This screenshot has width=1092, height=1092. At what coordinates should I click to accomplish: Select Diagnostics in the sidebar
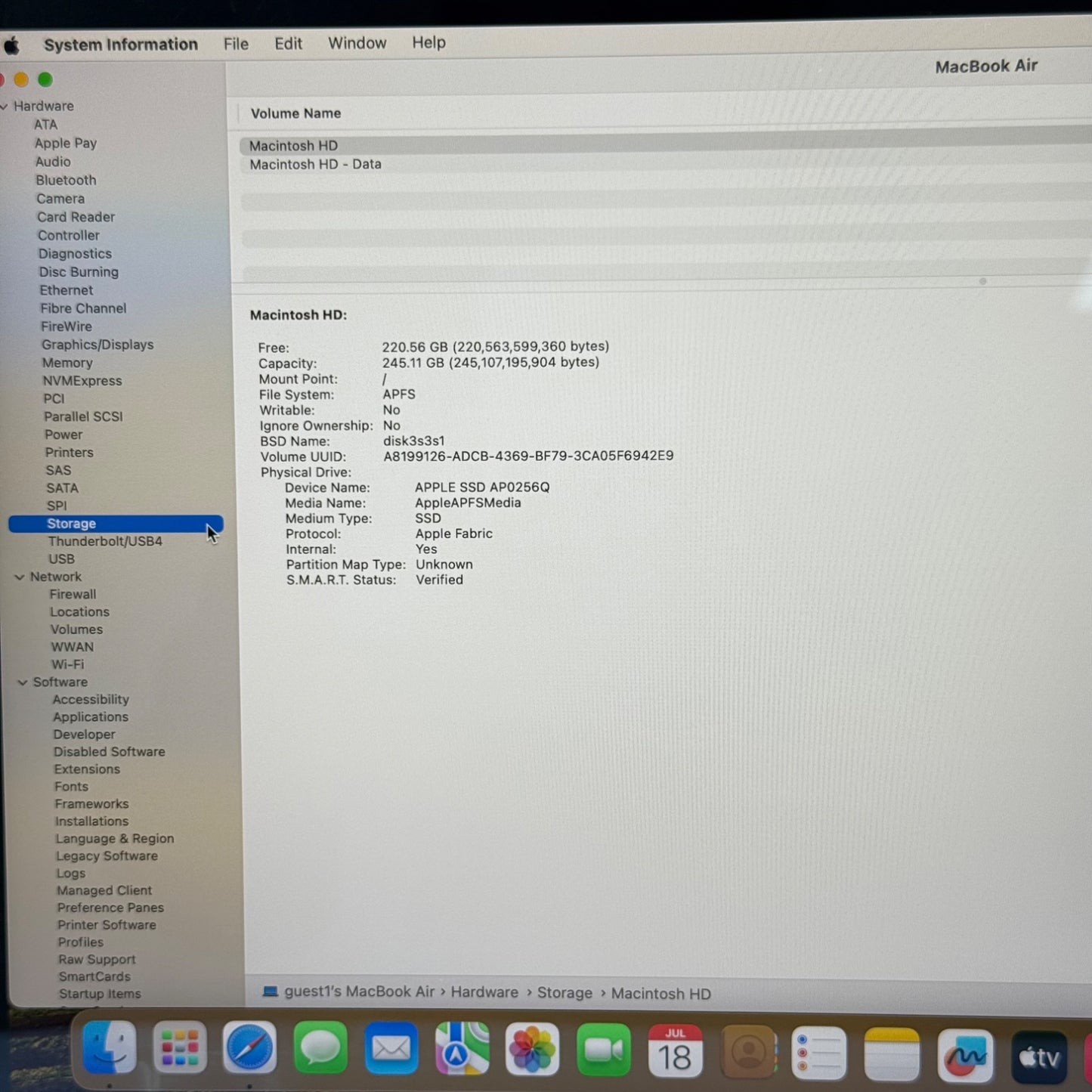(x=75, y=254)
